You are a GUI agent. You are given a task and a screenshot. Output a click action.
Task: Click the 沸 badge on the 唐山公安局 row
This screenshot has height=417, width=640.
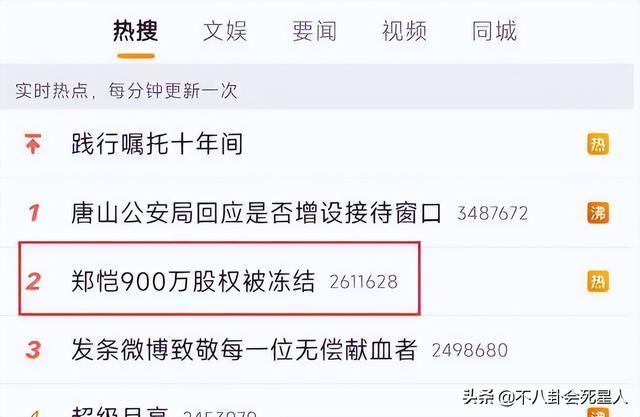[x=598, y=213]
